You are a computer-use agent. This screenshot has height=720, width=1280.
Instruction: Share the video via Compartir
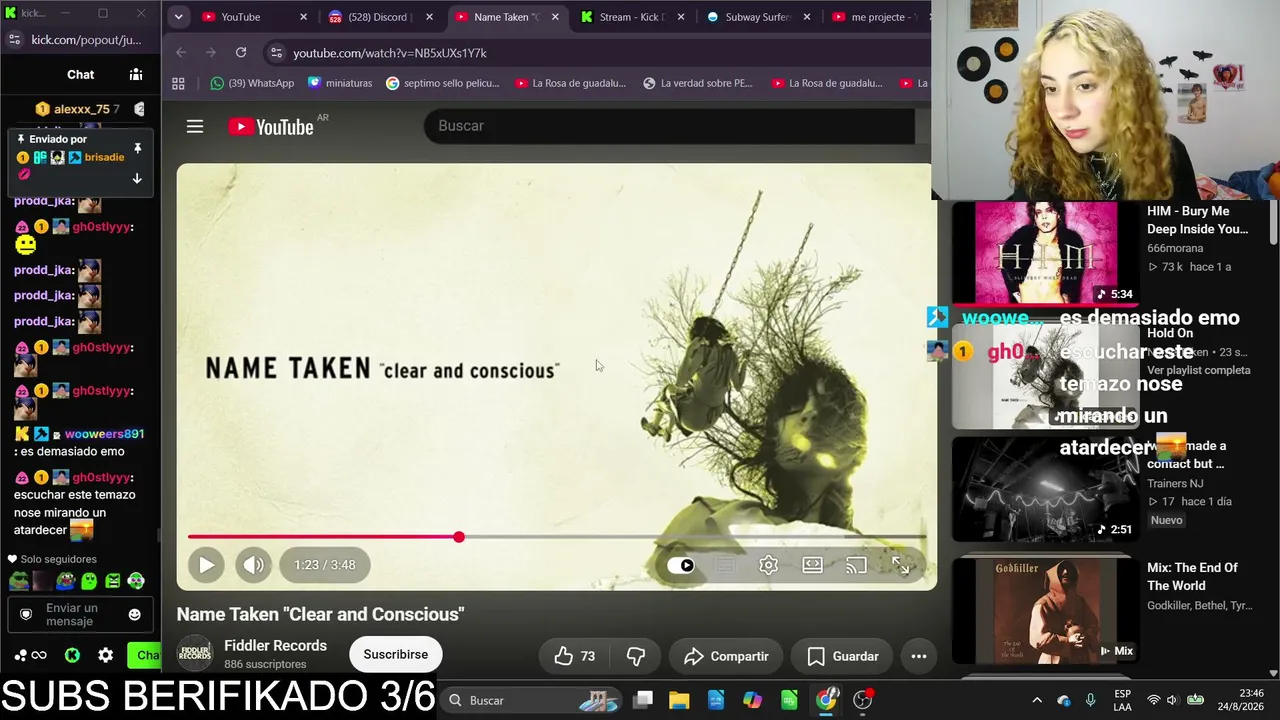click(x=726, y=656)
